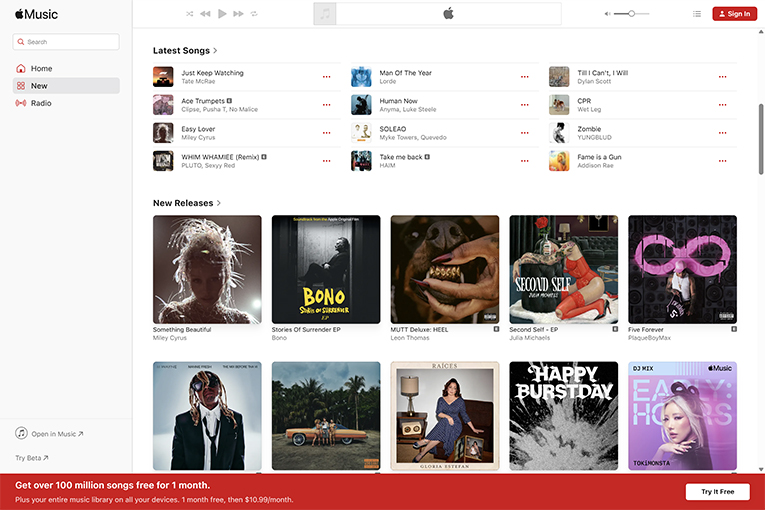765x510 pixels.
Task: Open MUTT Deluxe: HEEL album cover
Action: 445,269
